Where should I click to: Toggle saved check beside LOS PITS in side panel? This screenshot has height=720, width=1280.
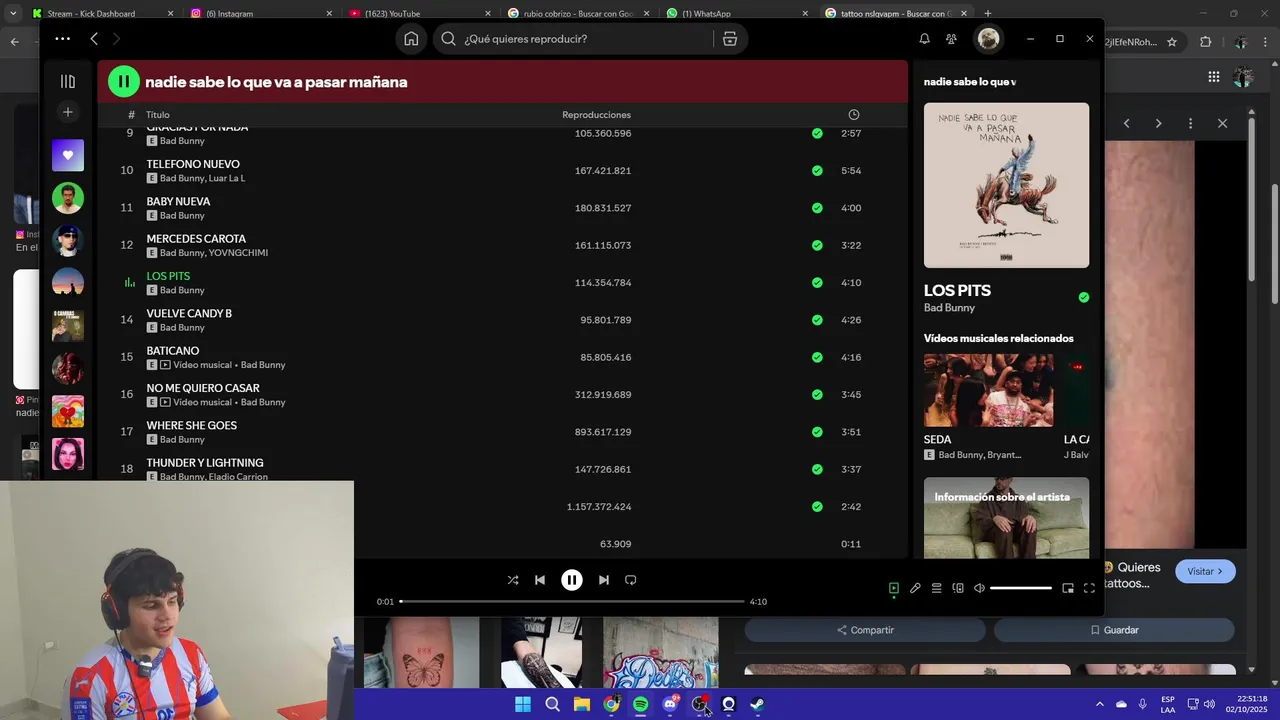1084,297
